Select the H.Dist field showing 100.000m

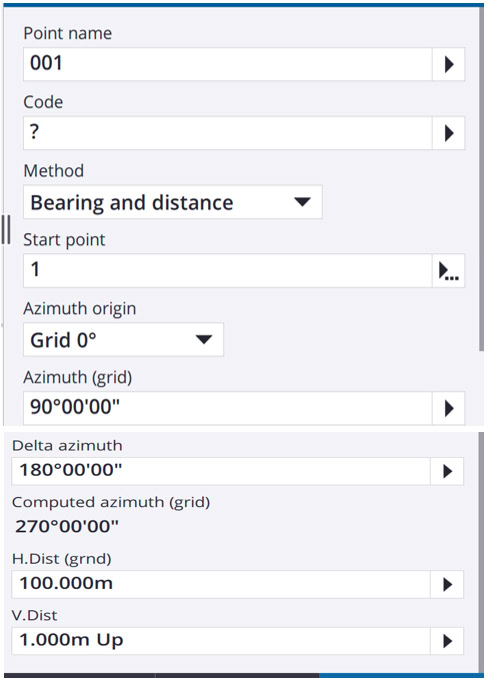221,585
